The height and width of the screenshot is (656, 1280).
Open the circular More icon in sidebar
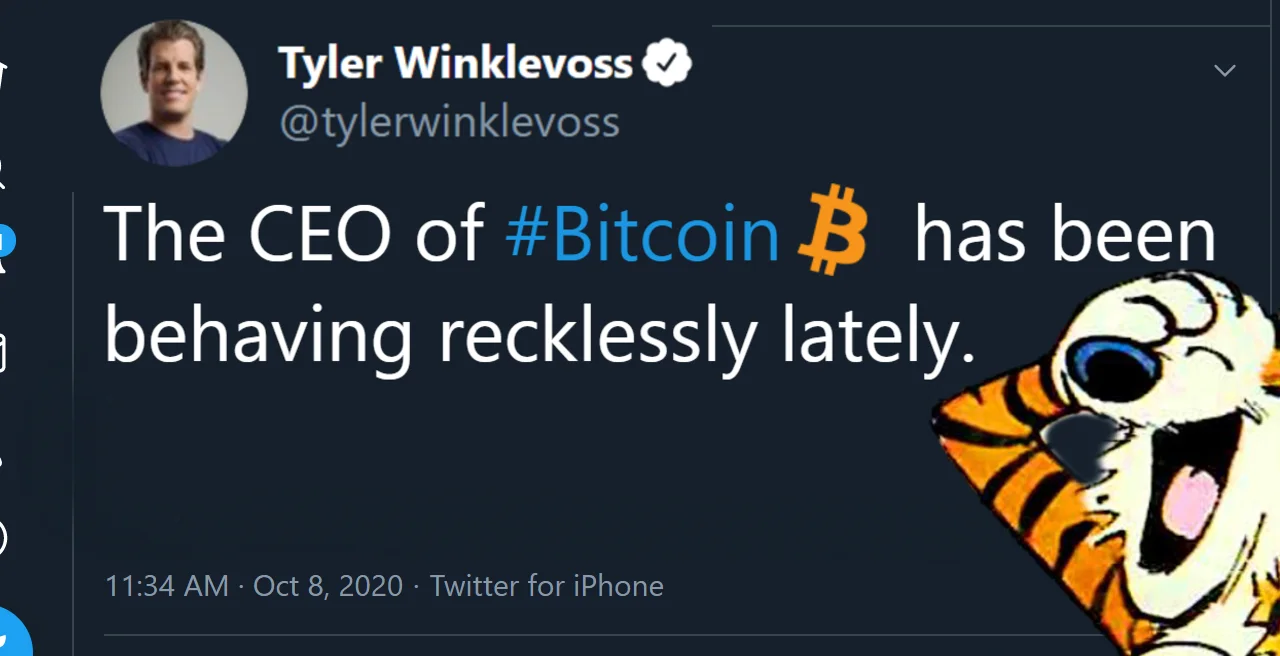pyautogui.click(x=3, y=538)
